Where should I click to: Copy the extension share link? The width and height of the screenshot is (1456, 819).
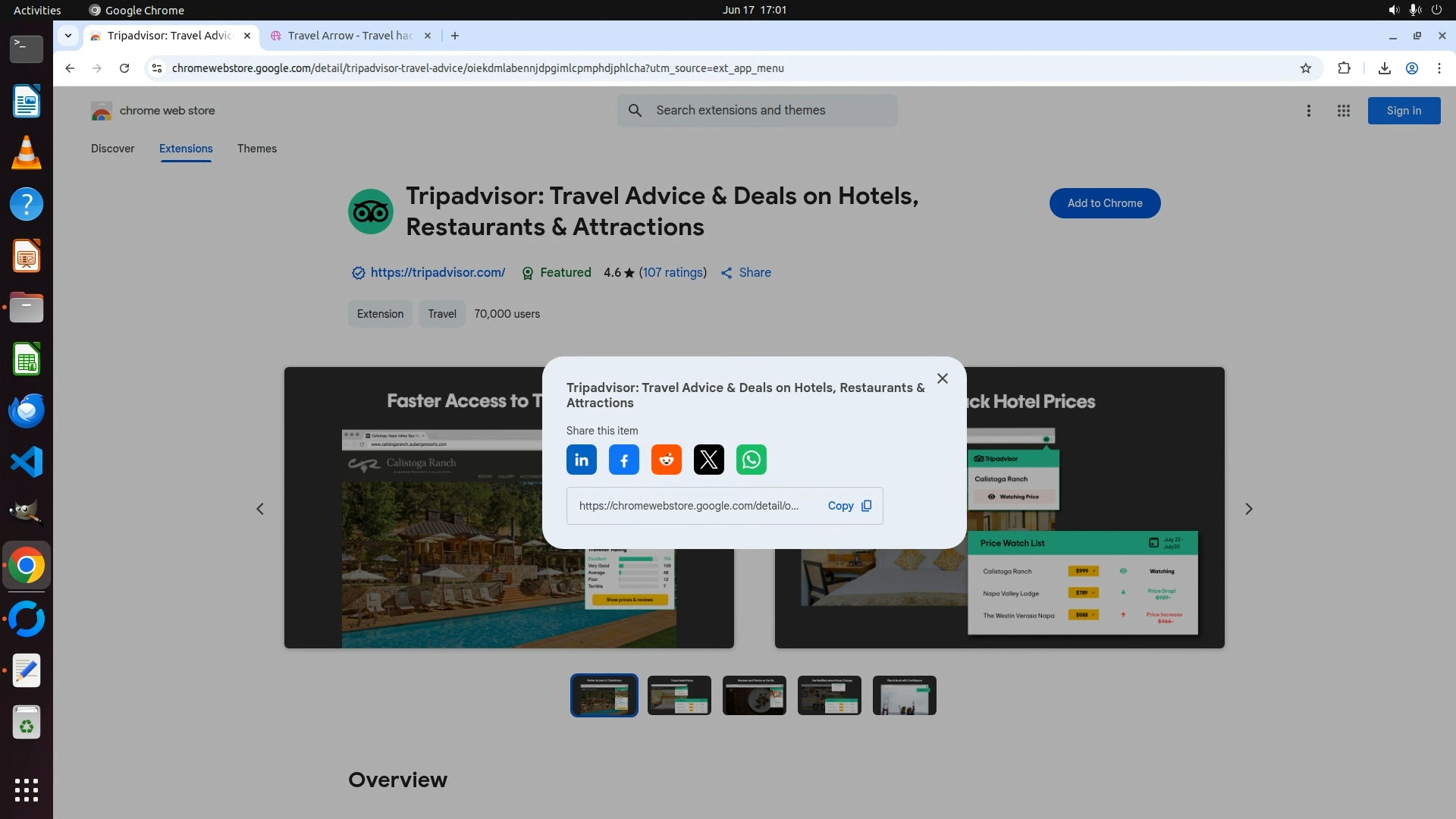pos(849,506)
